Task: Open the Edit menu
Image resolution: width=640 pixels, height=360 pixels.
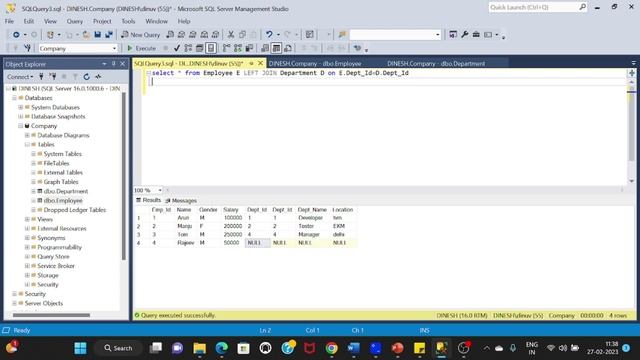Action: tap(29, 21)
